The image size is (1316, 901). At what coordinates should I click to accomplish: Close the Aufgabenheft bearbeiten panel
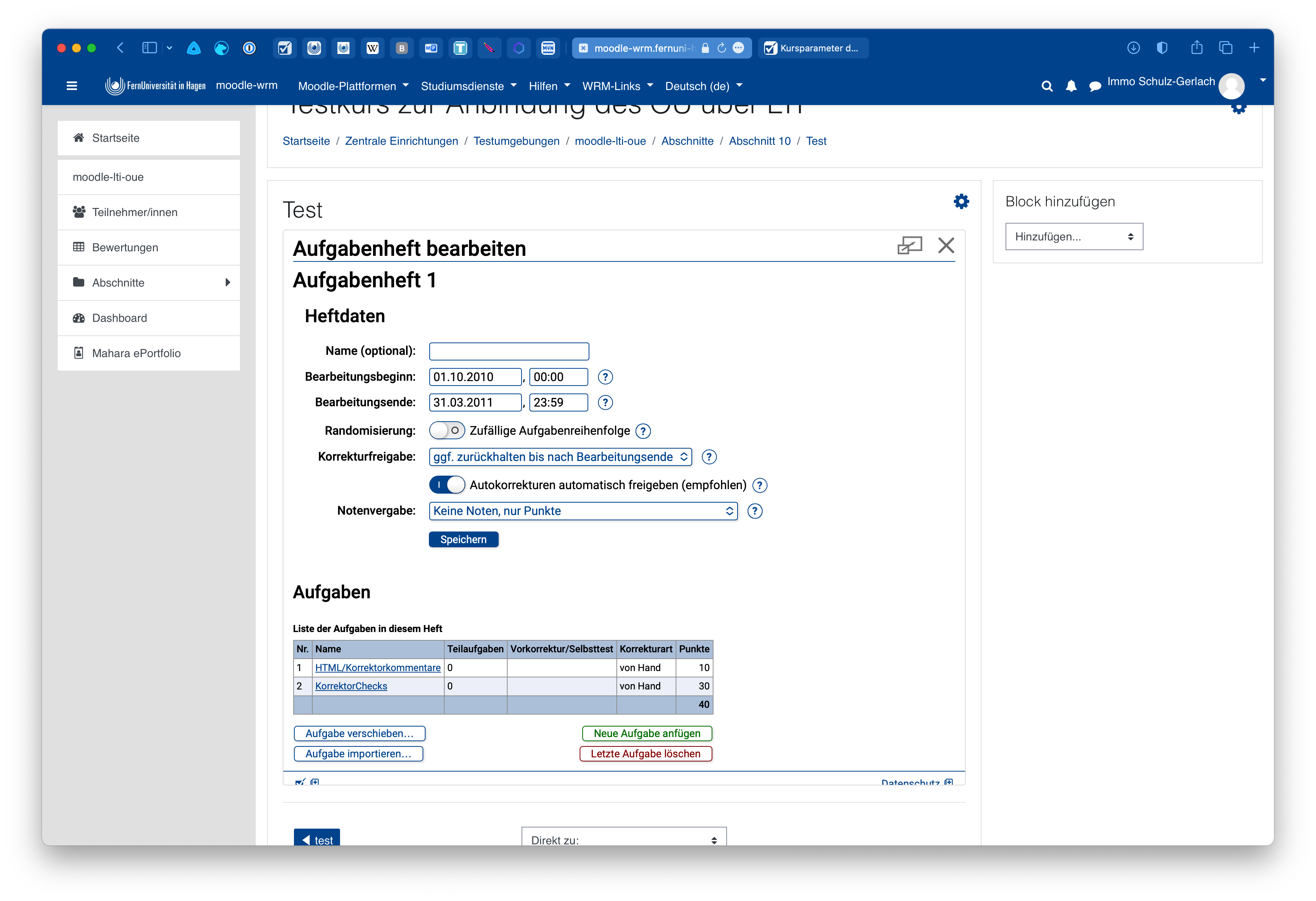946,245
